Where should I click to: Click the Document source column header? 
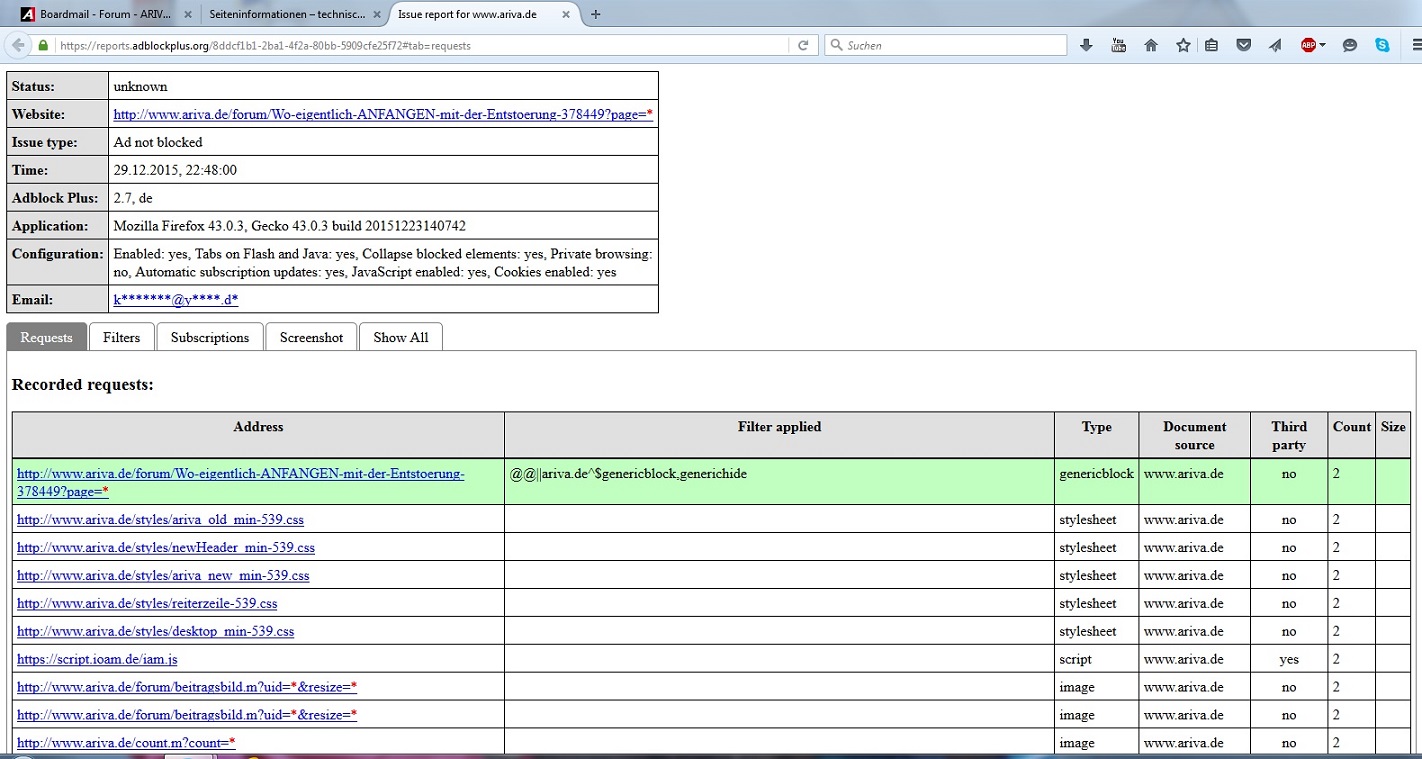click(x=1195, y=435)
